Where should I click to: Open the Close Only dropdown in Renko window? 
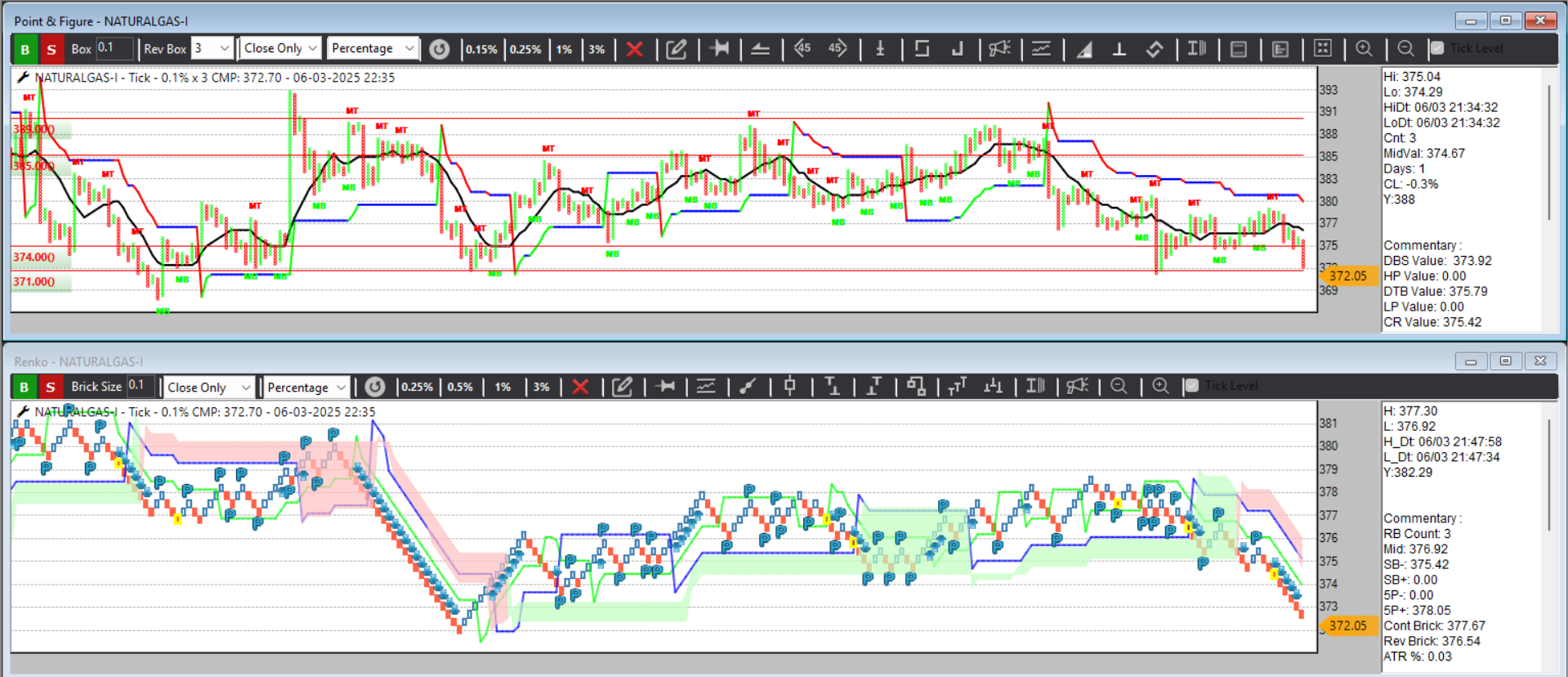[209, 387]
